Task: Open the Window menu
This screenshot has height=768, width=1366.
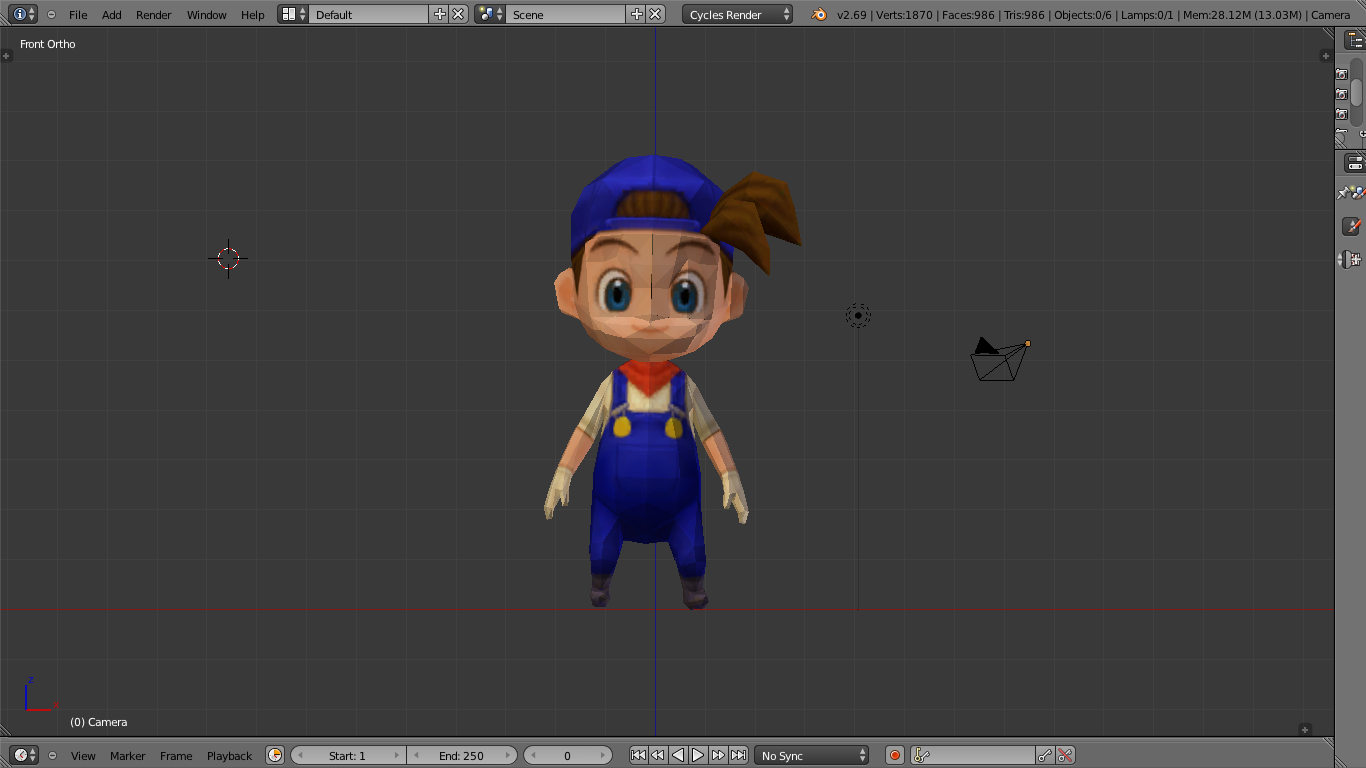Action: click(x=206, y=15)
